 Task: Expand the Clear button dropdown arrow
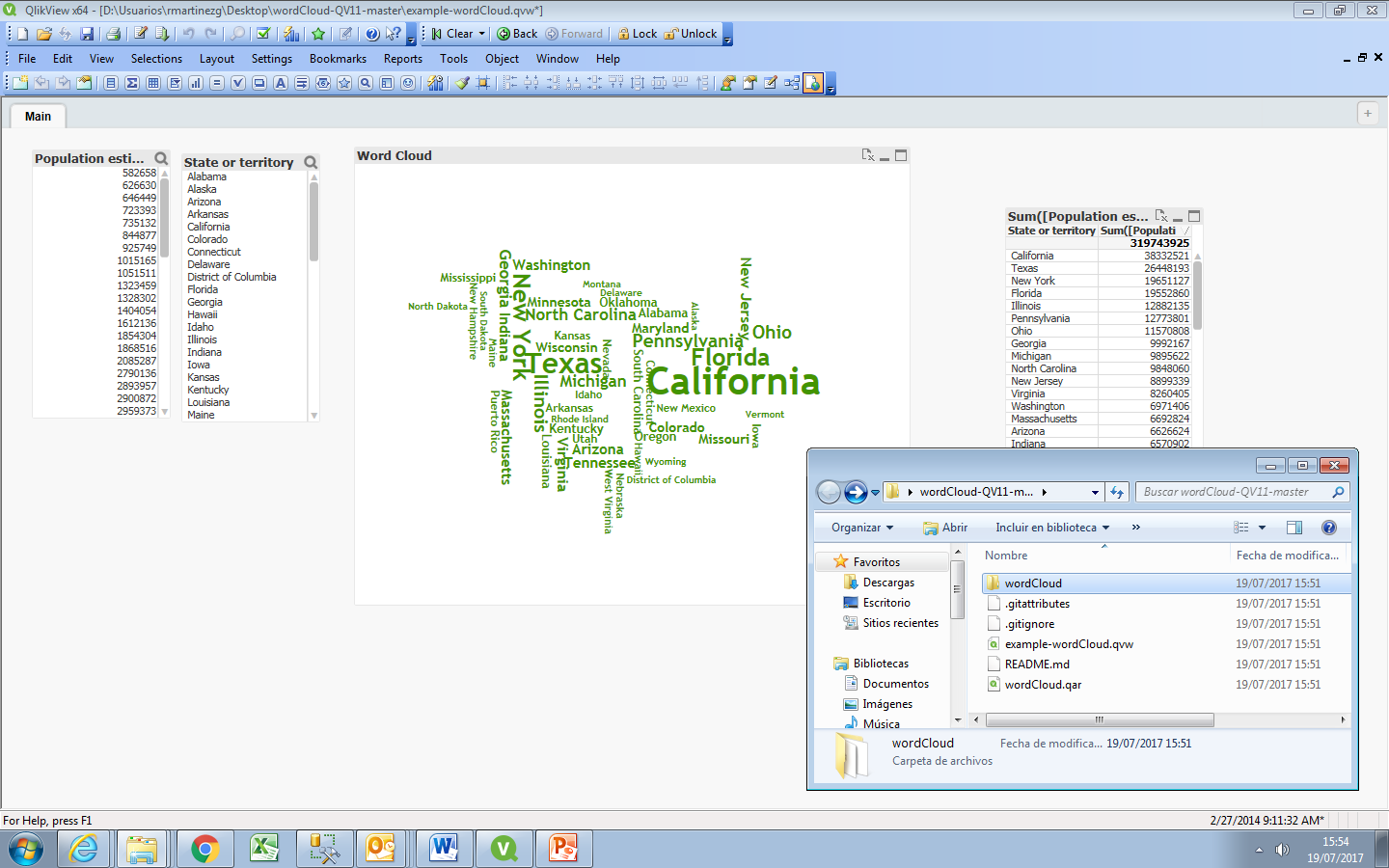[482, 34]
